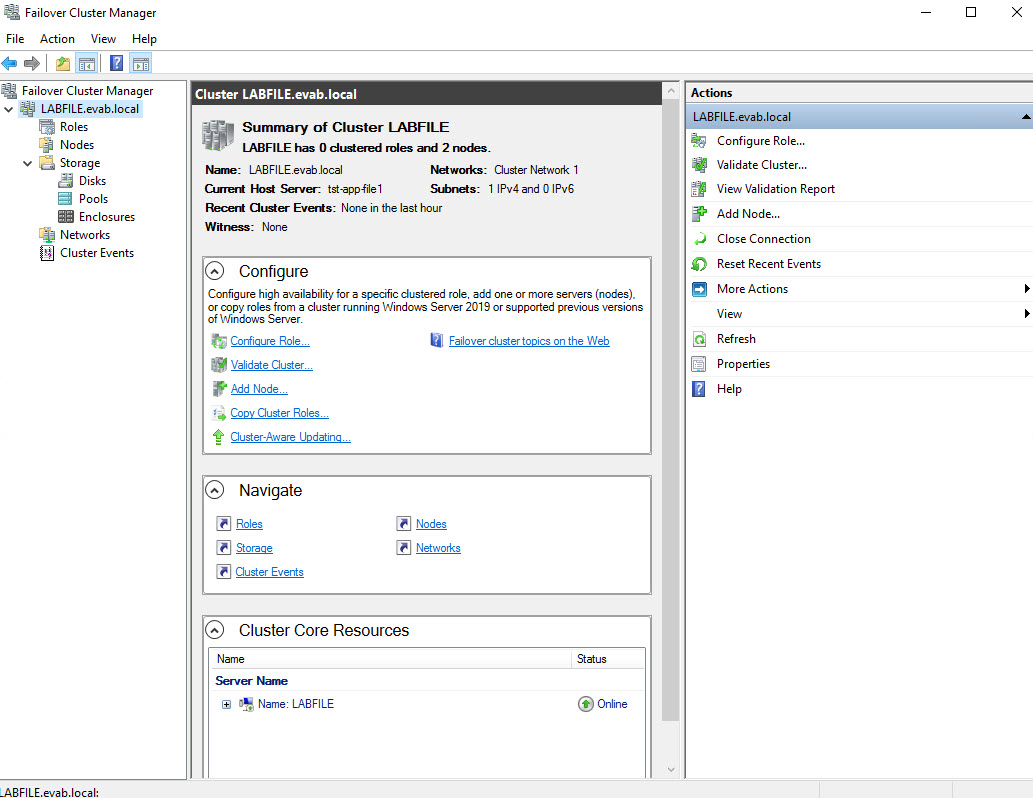Viewport: 1033px width, 798px height.
Task: Follow the Failover cluster topics on the Web link
Action: click(528, 341)
